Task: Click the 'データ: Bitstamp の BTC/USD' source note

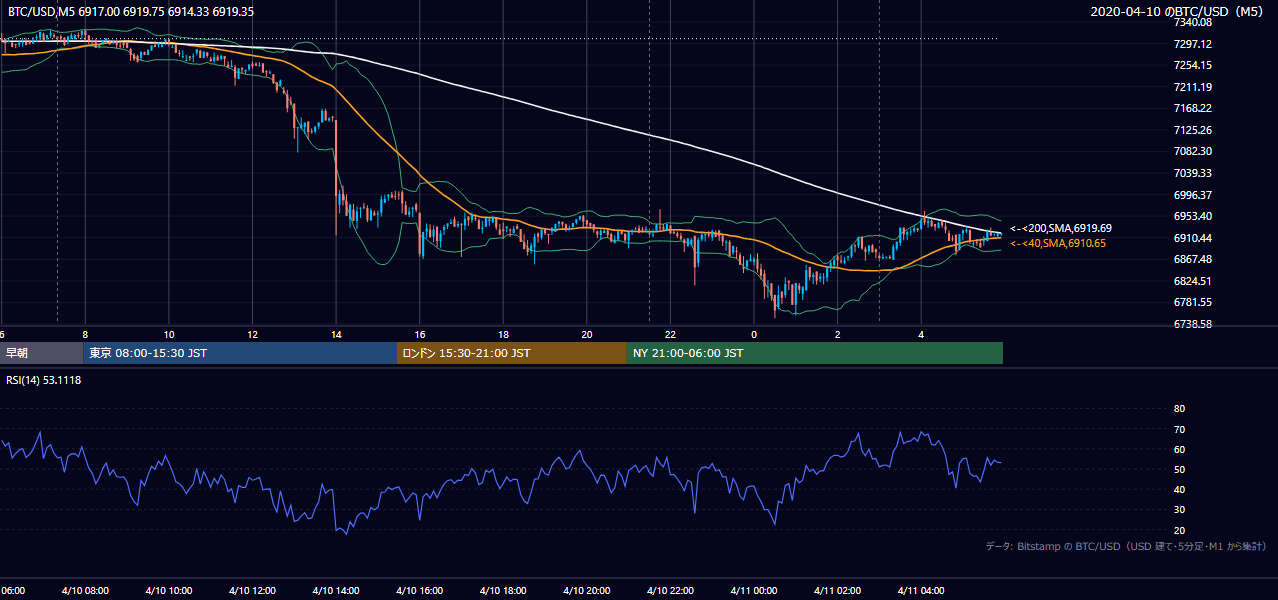Action: pyautogui.click(x=1126, y=547)
